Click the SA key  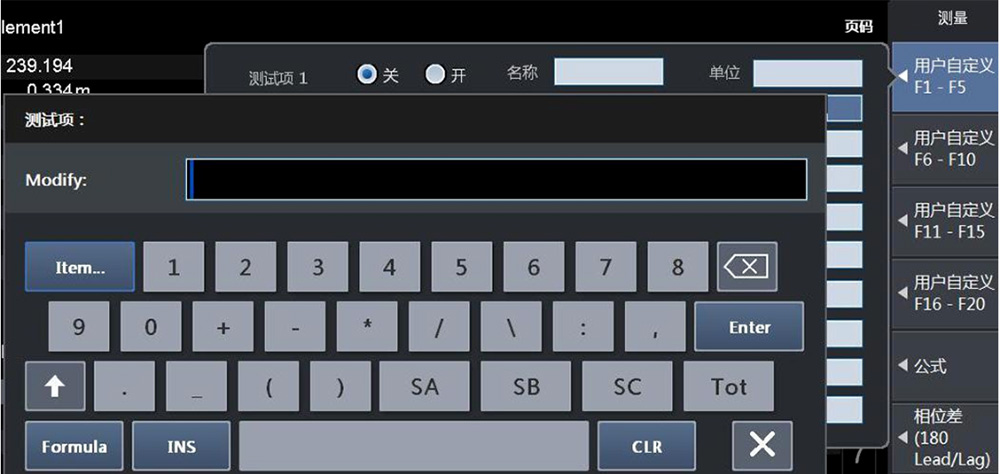[x=424, y=387]
